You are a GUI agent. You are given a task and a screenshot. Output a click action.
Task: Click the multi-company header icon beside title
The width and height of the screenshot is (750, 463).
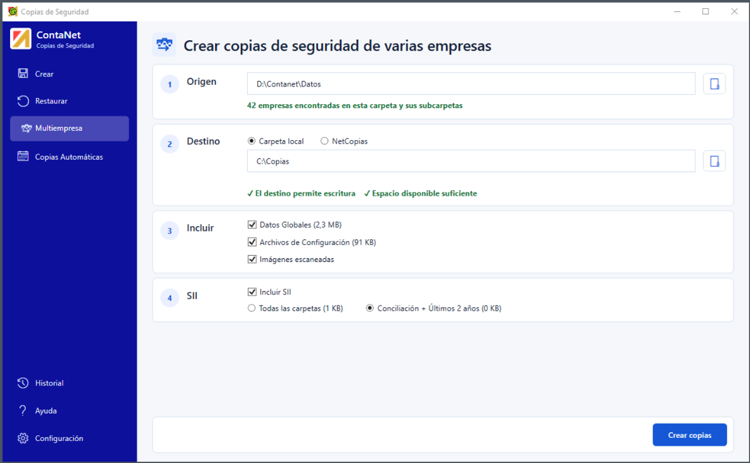pyautogui.click(x=164, y=45)
